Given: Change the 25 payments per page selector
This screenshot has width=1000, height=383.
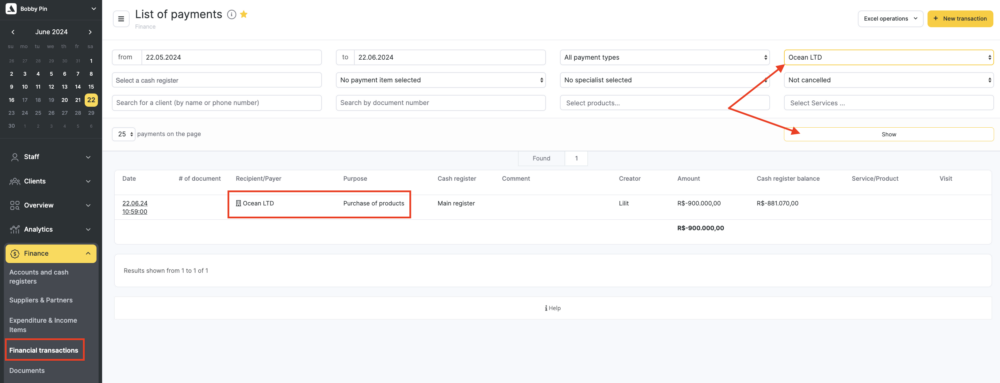Looking at the screenshot, I should pyautogui.click(x=124, y=134).
